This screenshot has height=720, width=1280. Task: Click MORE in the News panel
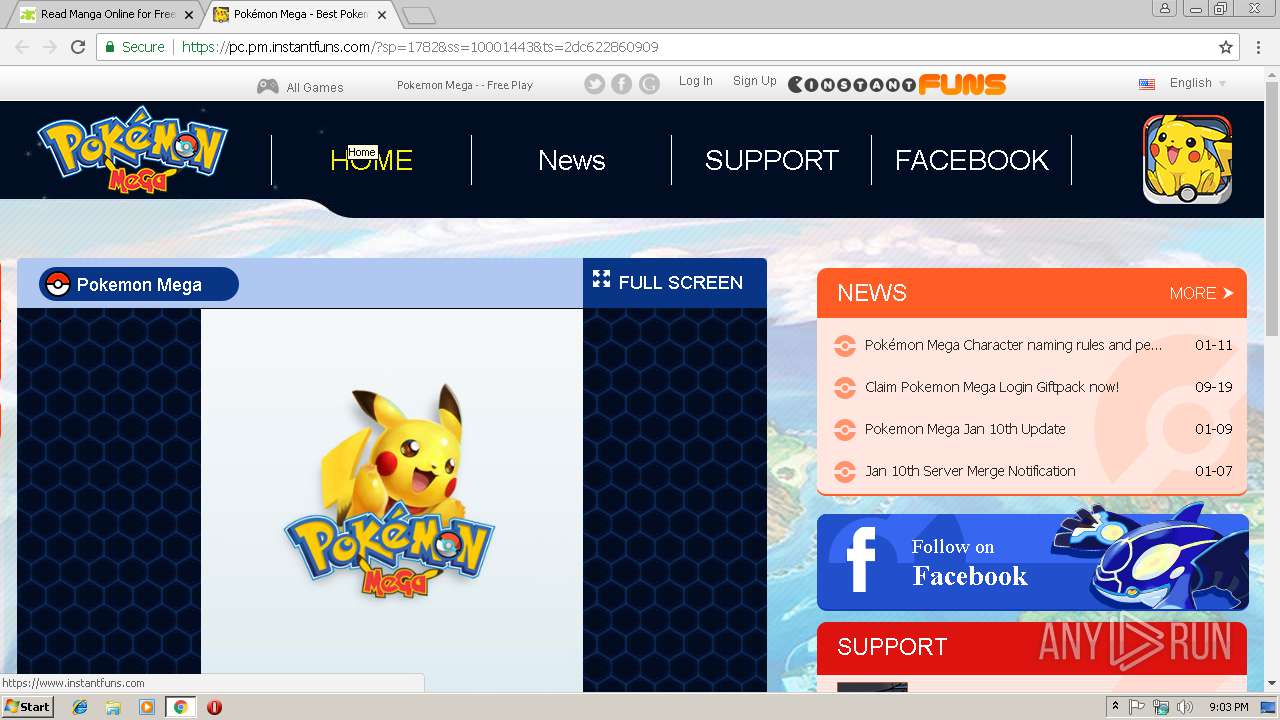[1201, 293]
